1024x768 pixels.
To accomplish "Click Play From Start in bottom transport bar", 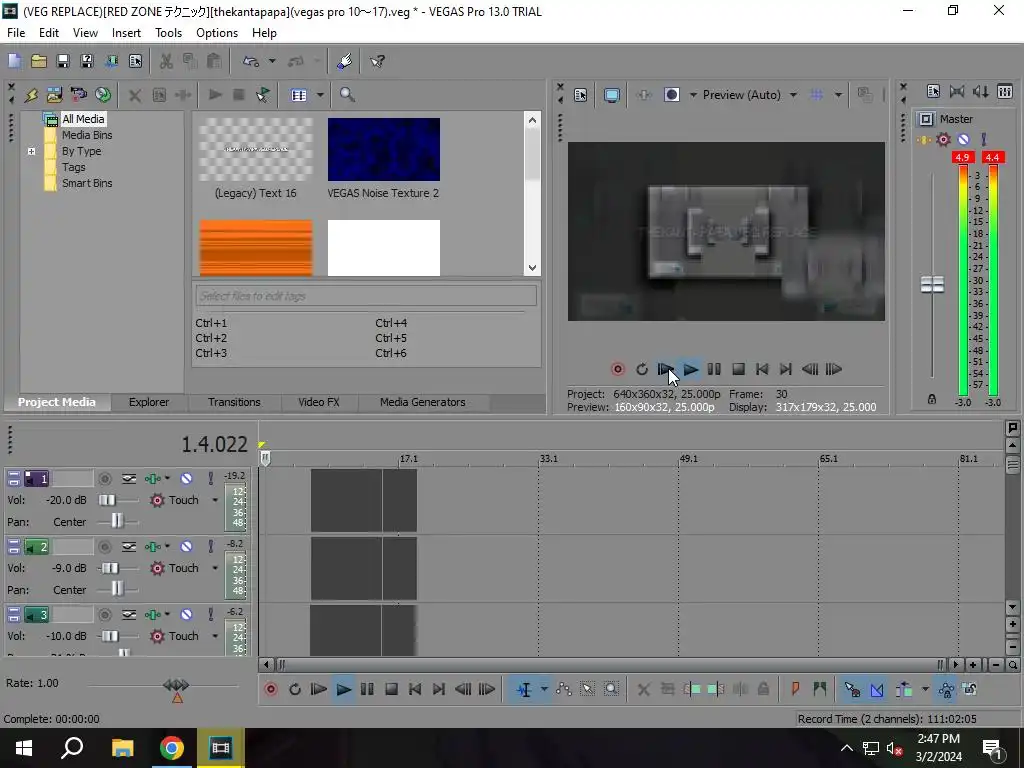I will coord(319,689).
